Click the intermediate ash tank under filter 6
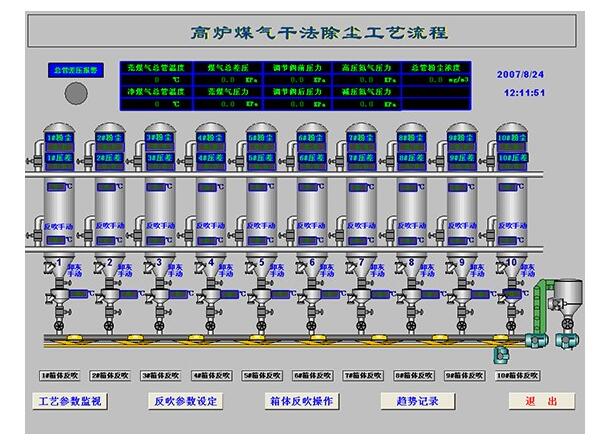 tap(311, 296)
